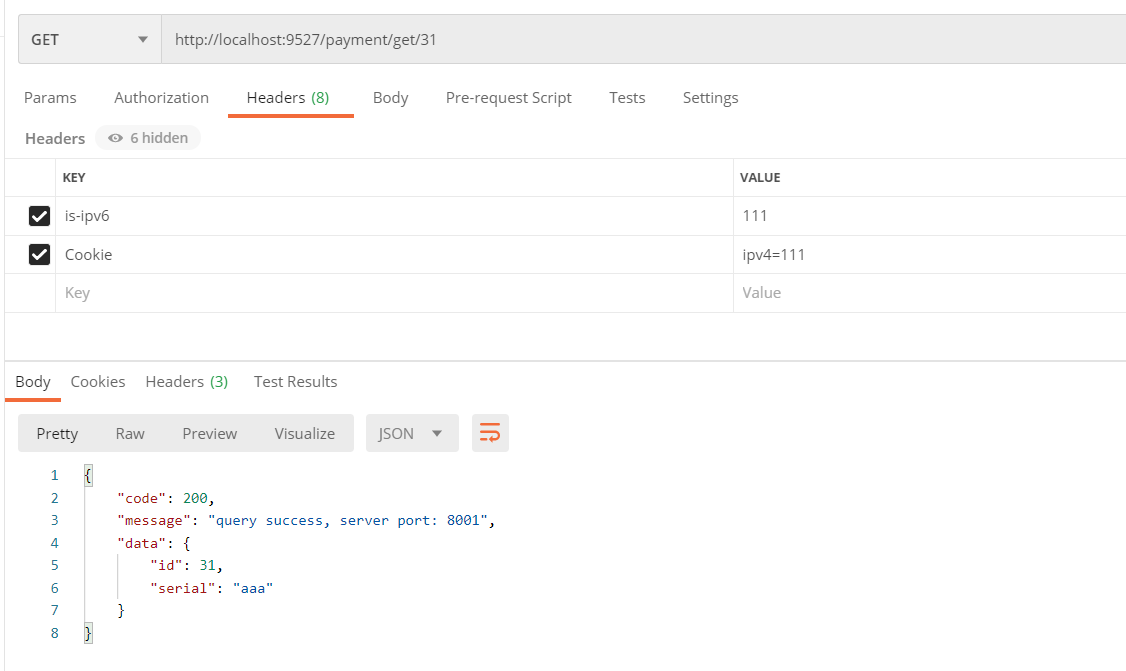Click the "aaa" serial value
This screenshot has width=1126, height=671.
[253, 588]
